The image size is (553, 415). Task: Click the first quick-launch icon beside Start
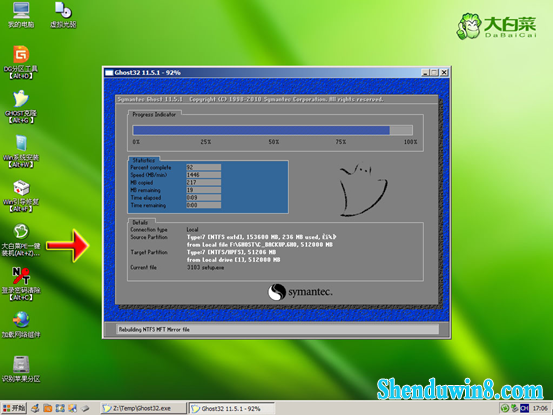pyautogui.click(x=35, y=408)
